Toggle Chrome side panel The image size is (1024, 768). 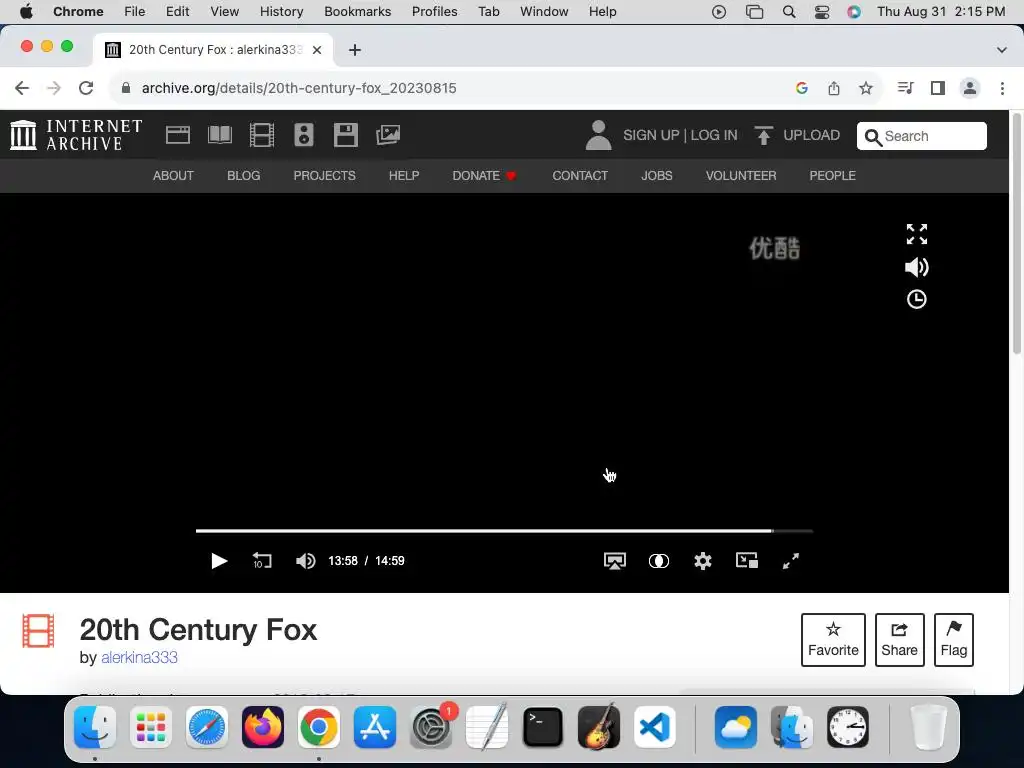click(x=938, y=88)
